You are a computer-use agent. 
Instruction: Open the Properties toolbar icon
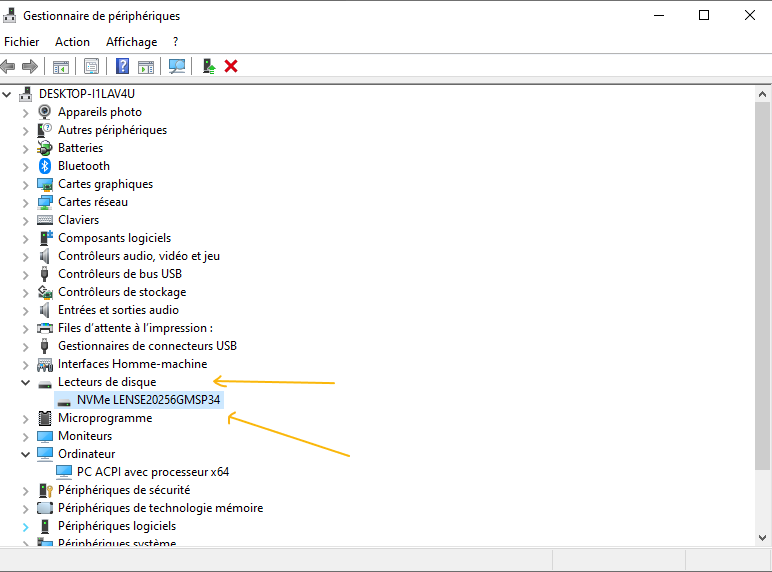tap(92, 66)
